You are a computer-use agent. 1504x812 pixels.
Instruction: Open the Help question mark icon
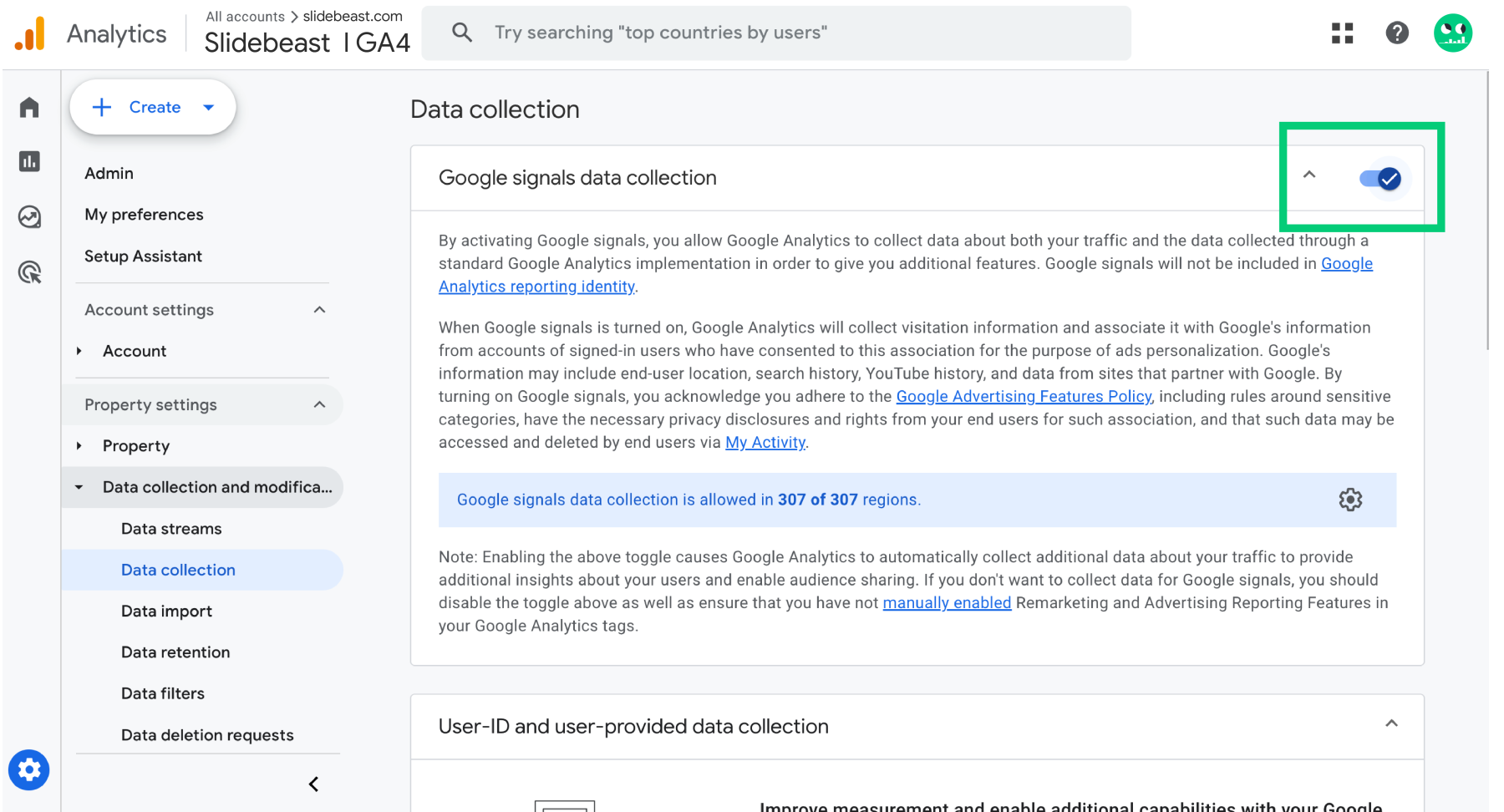point(1397,33)
